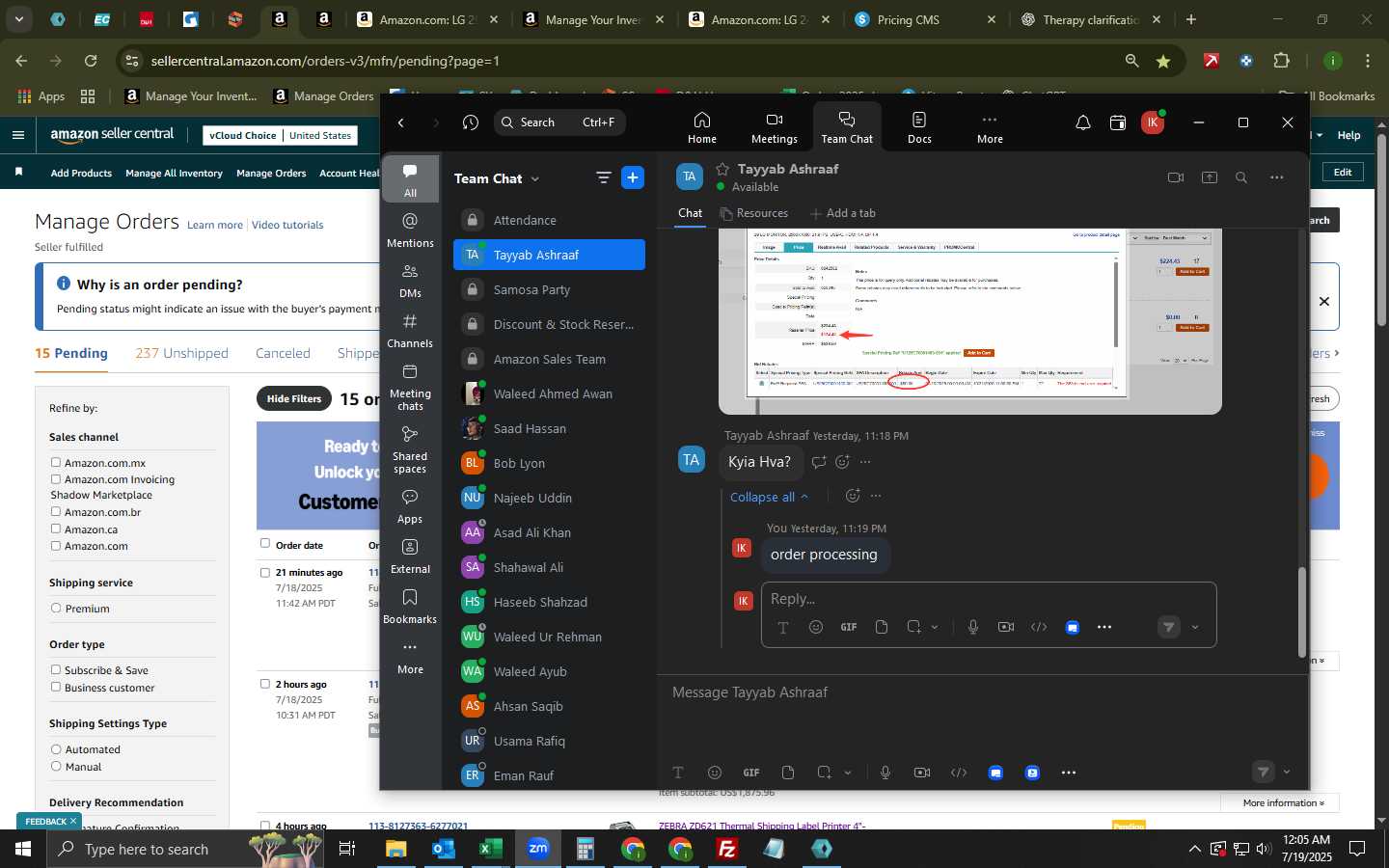Image resolution: width=1389 pixels, height=868 pixels.
Task: Attach file in main message toolbar
Action: (x=788, y=773)
